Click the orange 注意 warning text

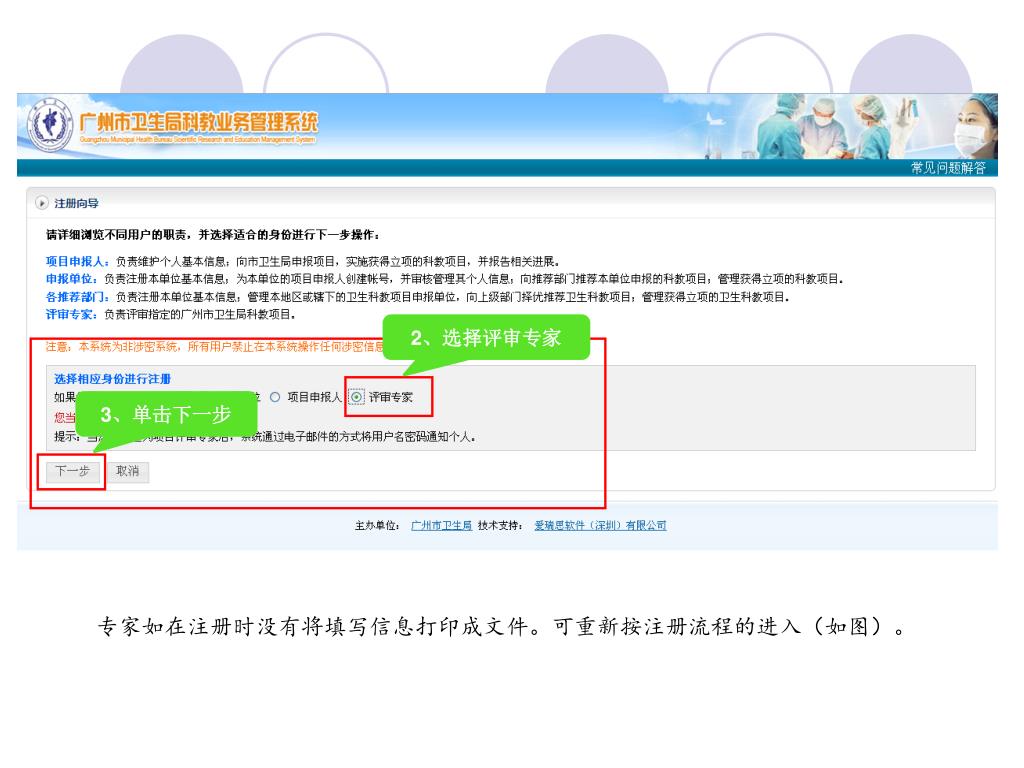click(x=216, y=347)
